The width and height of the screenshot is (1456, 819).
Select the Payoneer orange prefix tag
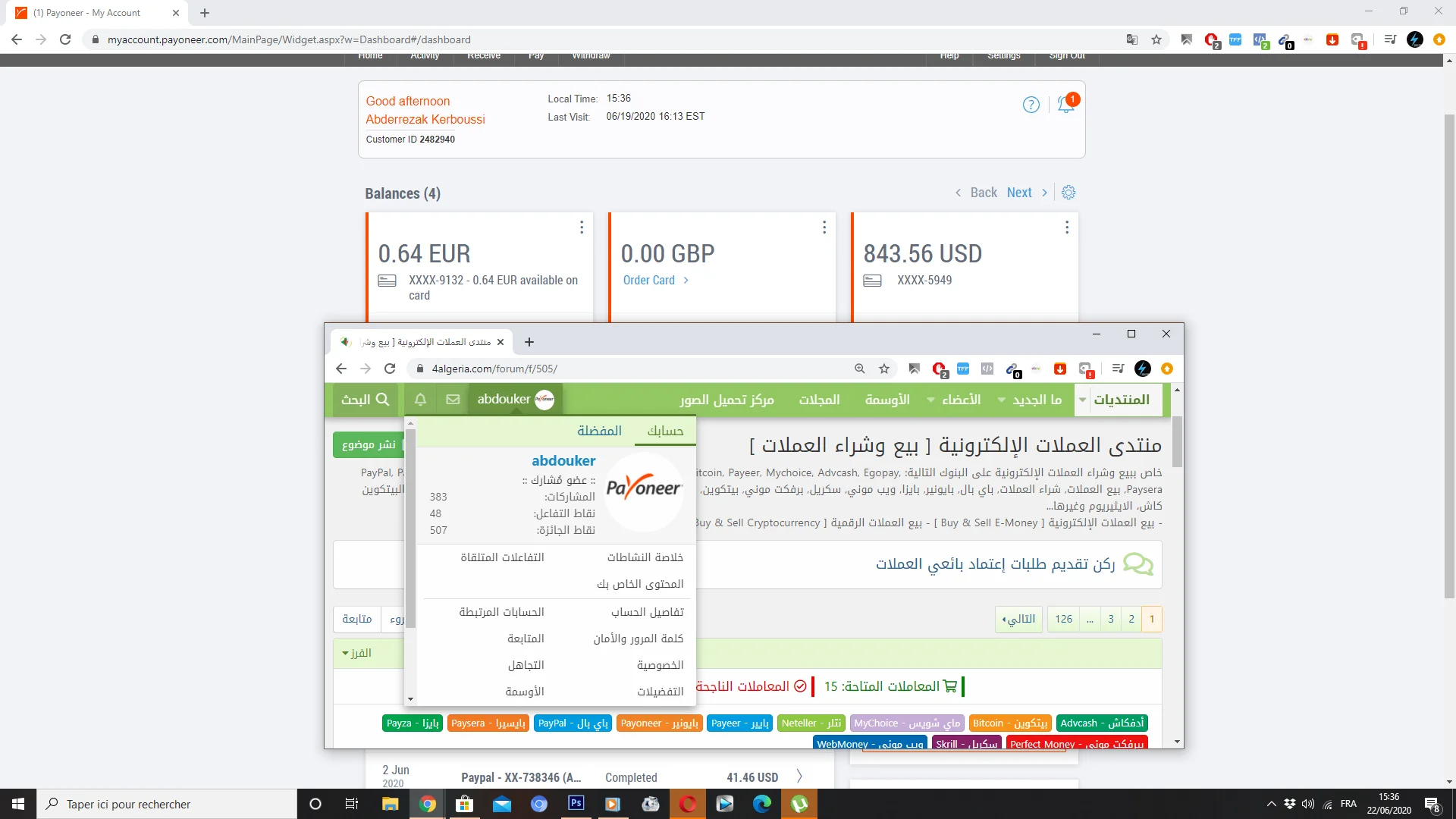tap(659, 723)
